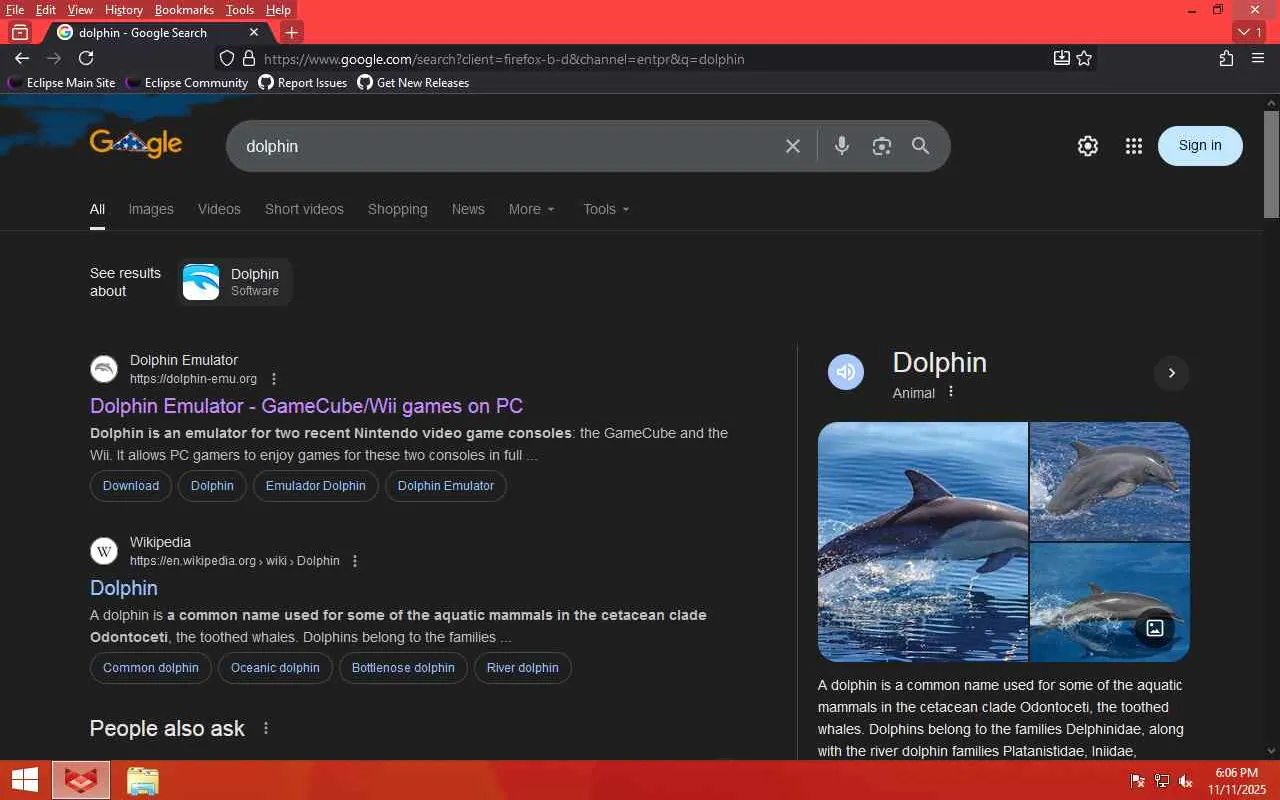Select the Dolphin Software suggestion card
Viewport: 1280px width, 800px height.
[234, 282]
